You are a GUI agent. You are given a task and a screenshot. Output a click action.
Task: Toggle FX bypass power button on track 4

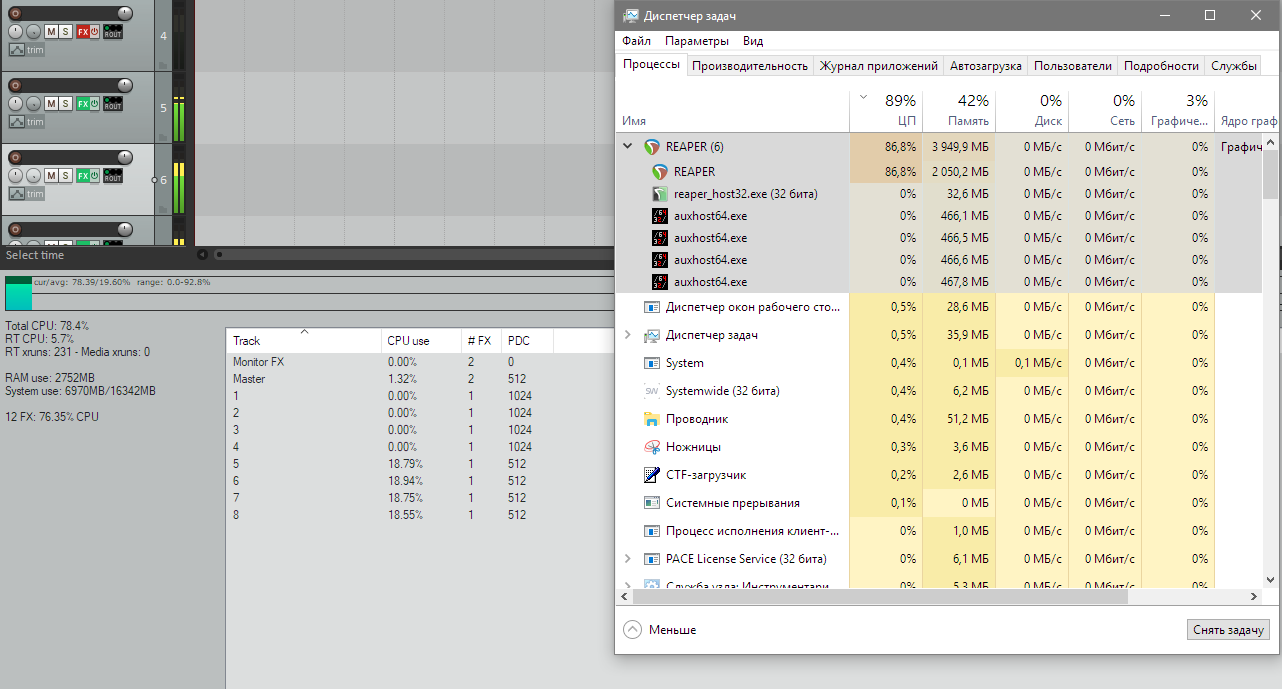(95, 32)
